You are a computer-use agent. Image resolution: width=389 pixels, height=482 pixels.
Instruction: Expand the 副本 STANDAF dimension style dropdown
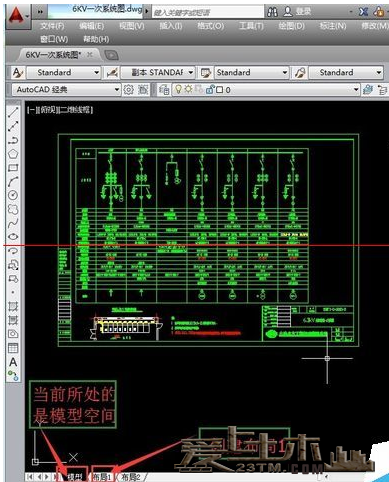point(191,72)
